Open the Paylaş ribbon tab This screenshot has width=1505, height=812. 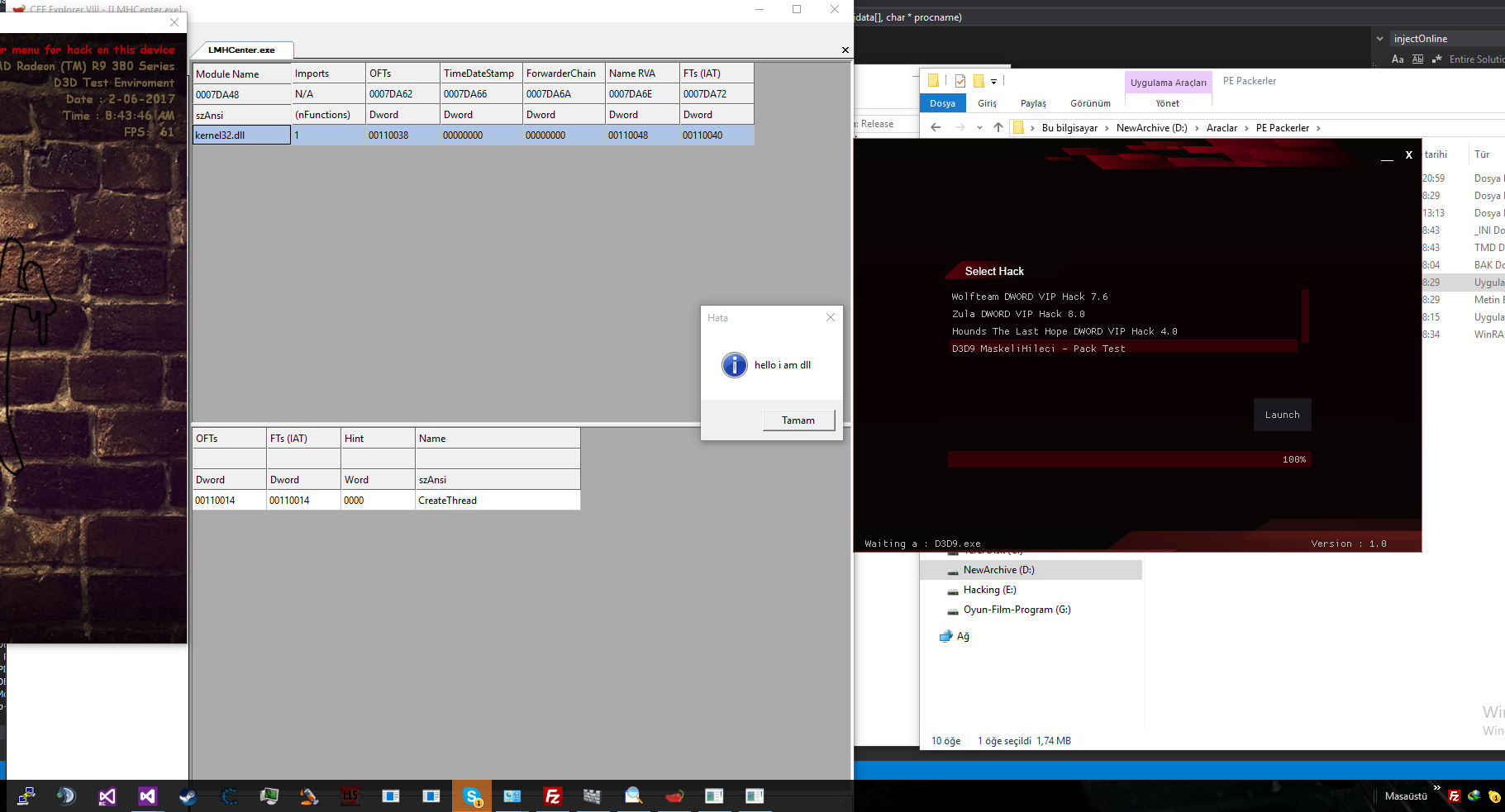(1033, 103)
